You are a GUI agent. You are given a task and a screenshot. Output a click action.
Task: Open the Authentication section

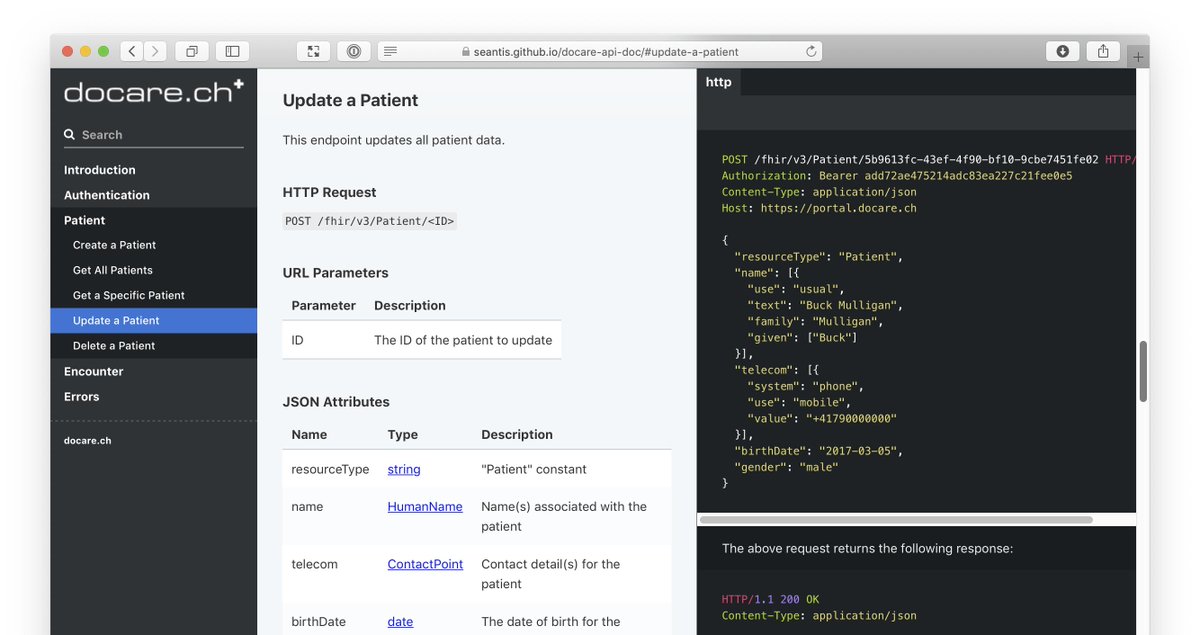pyautogui.click(x=107, y=195)
